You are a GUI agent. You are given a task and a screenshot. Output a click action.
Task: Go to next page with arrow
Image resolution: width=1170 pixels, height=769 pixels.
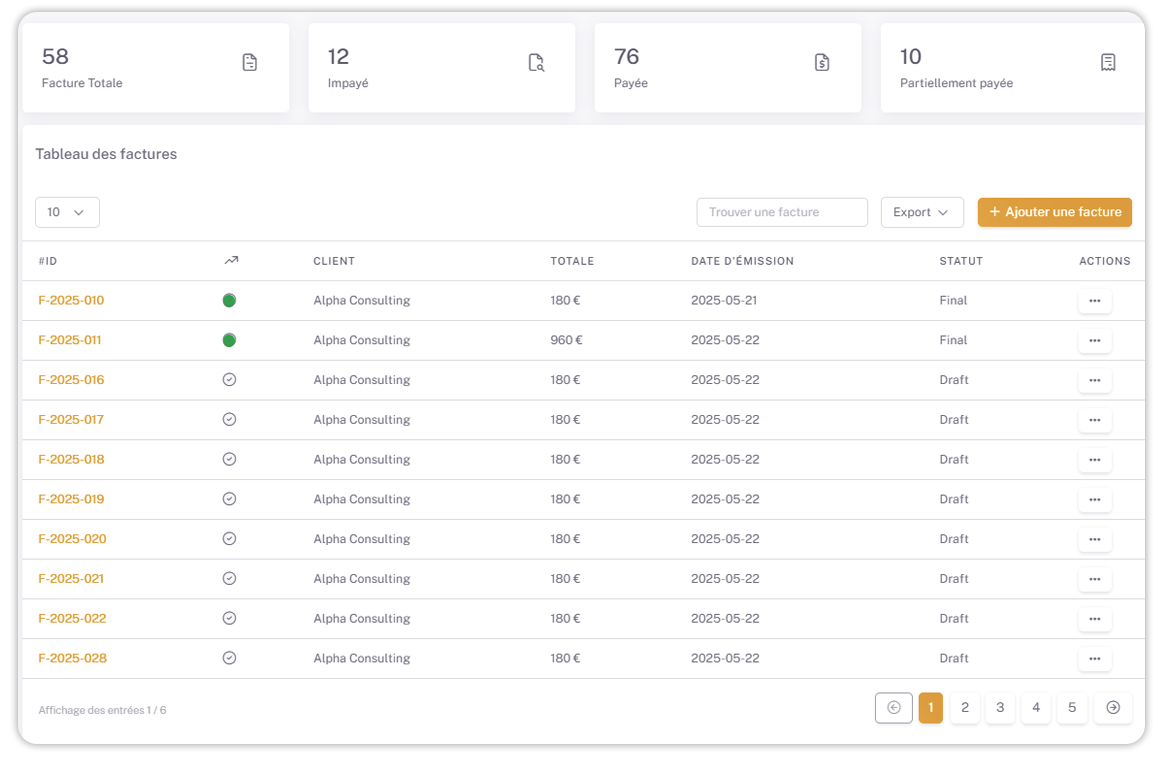(1113, 708)
